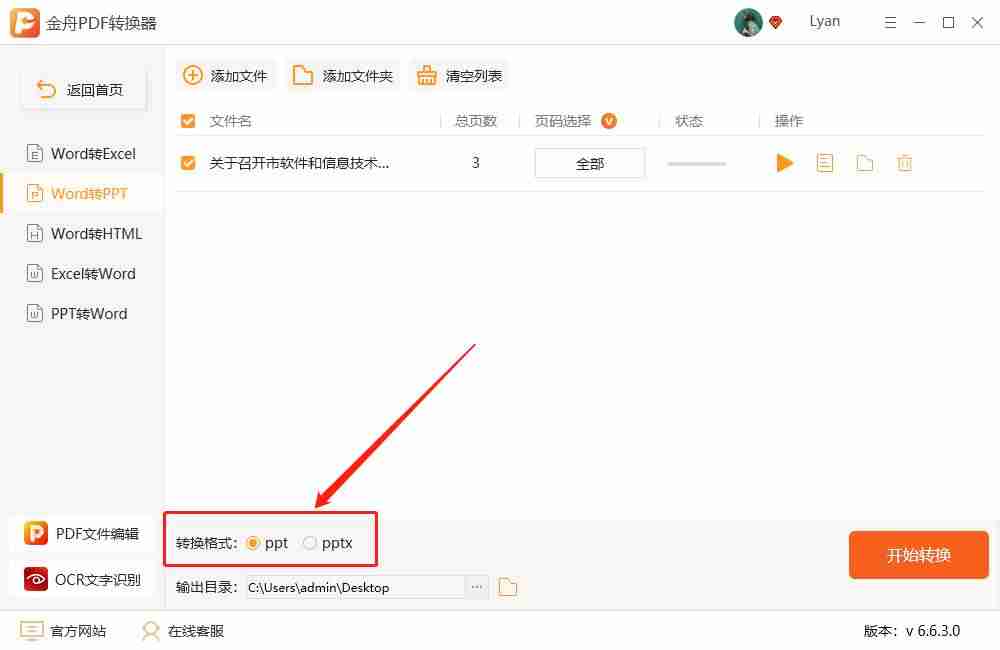Click the output directory path field
The image size is (1000, 650).
click(x=355, y=587)
